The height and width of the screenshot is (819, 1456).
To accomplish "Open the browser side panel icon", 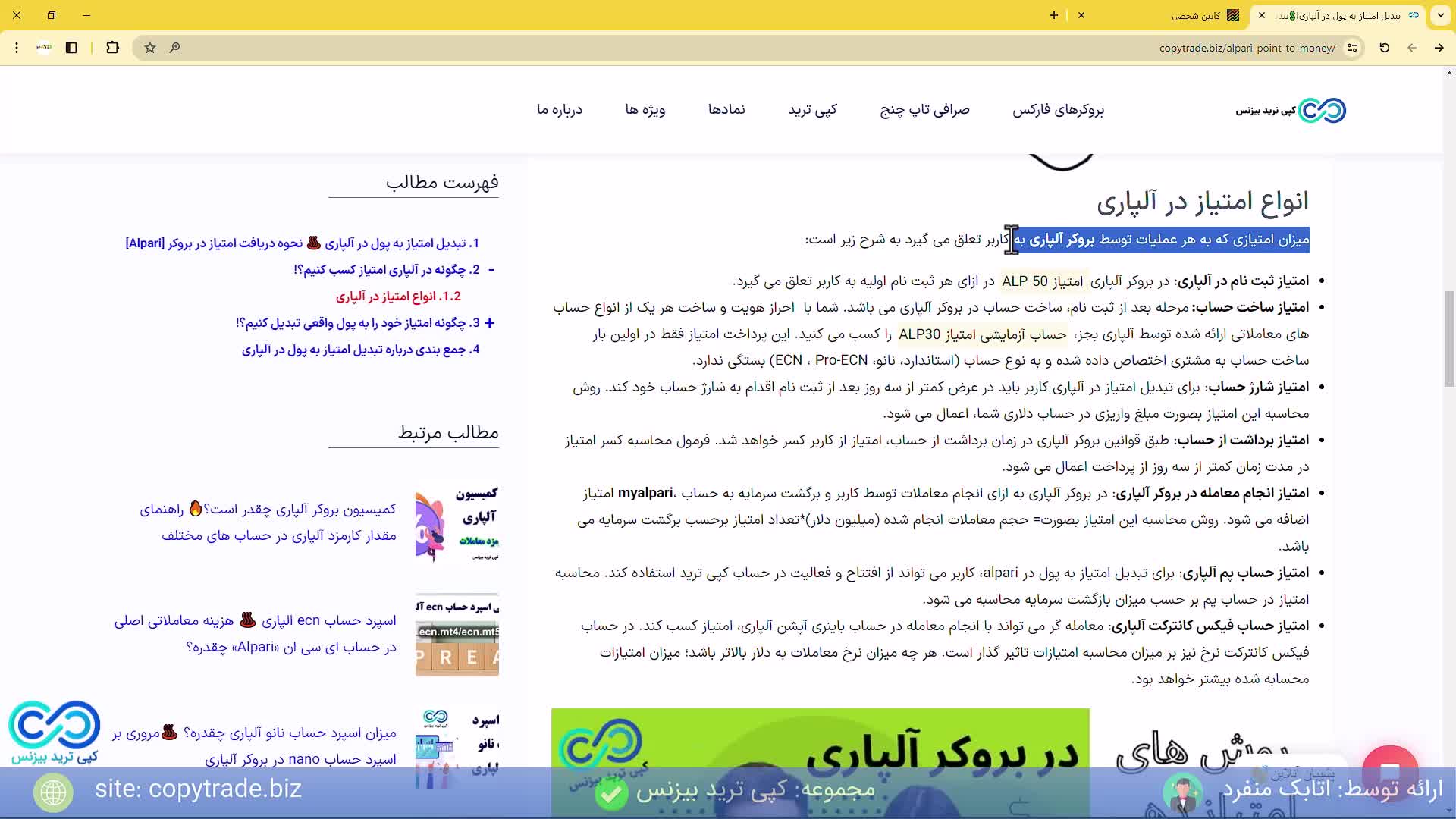I will click(x=71, y=48).
